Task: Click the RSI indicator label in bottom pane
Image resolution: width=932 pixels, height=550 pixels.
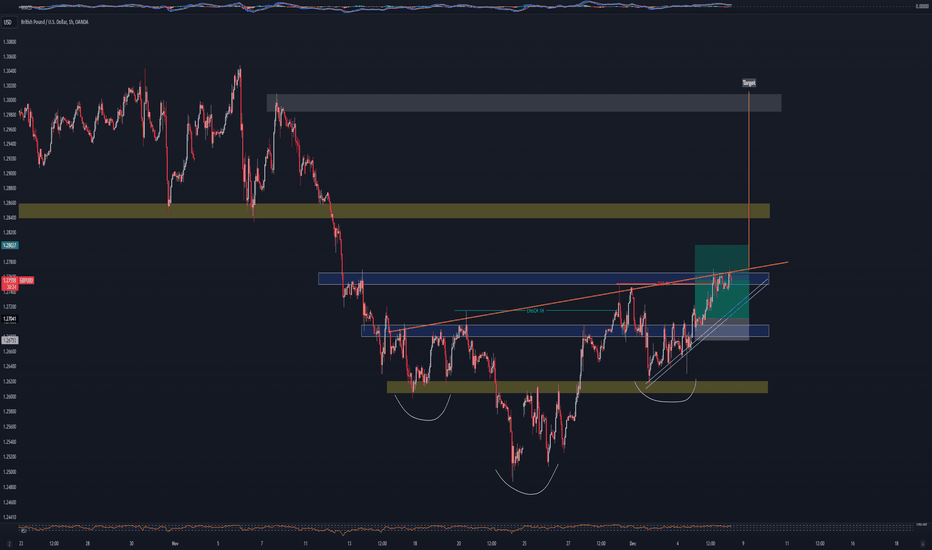Action: click(x=24, y=530)
